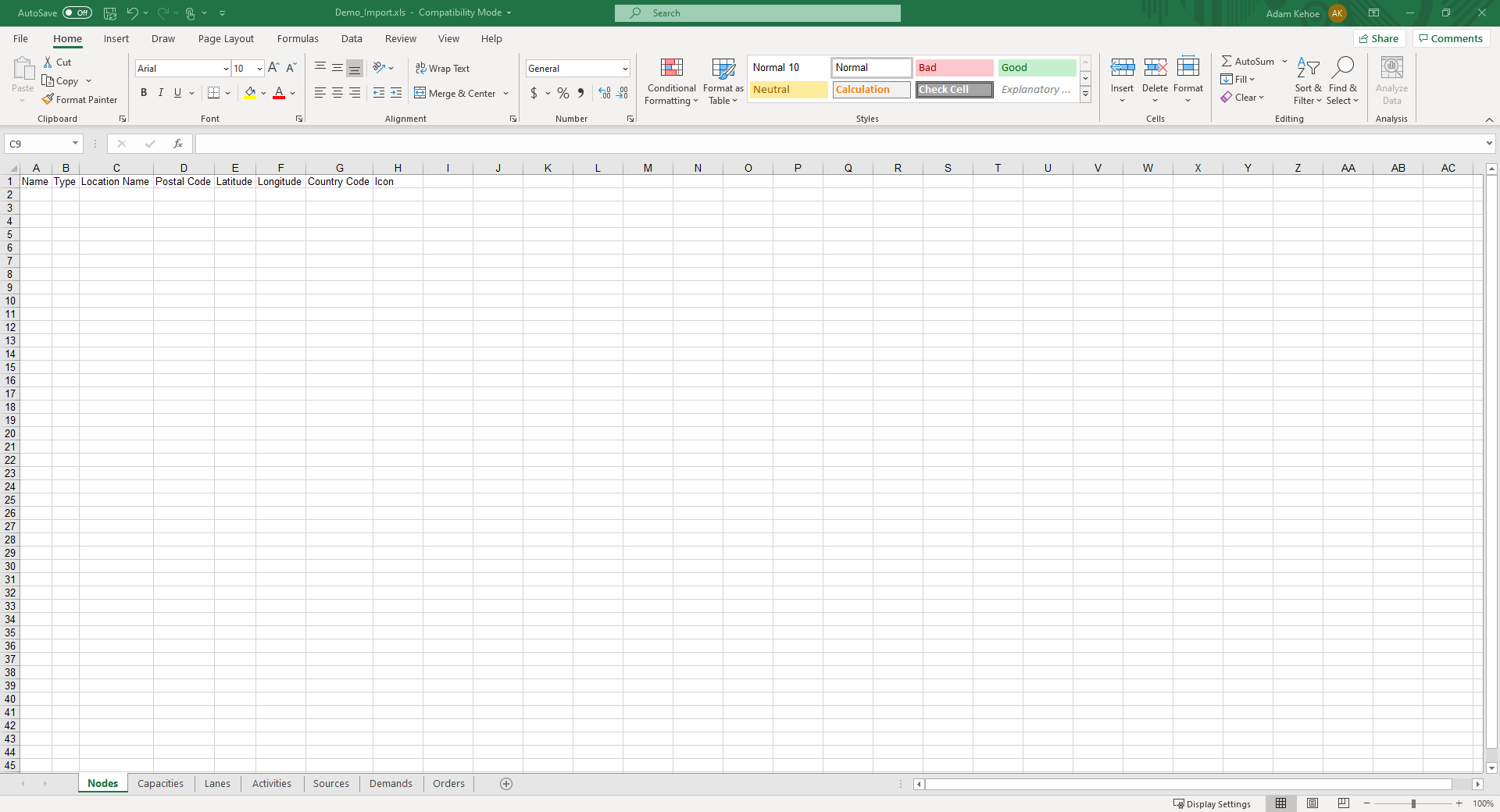Click the Undo arrow icon

(x=132, y=13)
